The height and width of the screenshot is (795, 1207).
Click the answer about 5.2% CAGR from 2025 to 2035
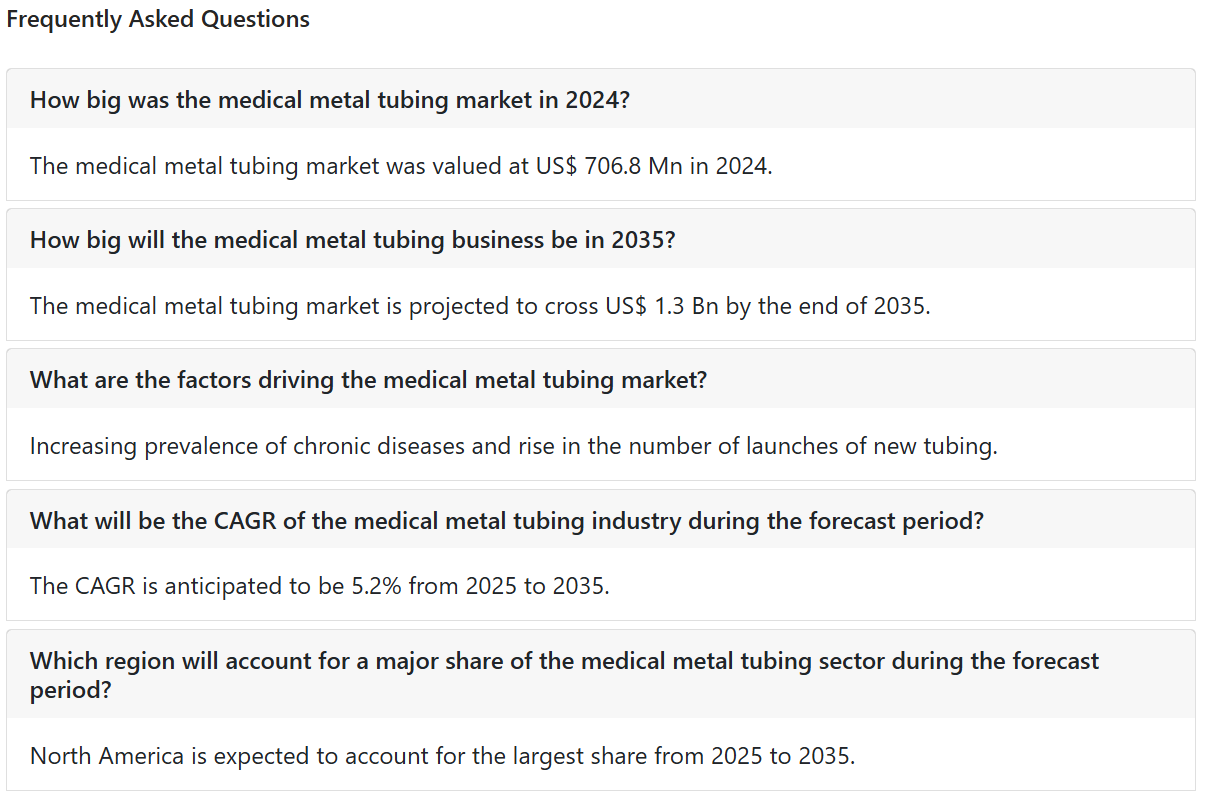click(319, 585)
